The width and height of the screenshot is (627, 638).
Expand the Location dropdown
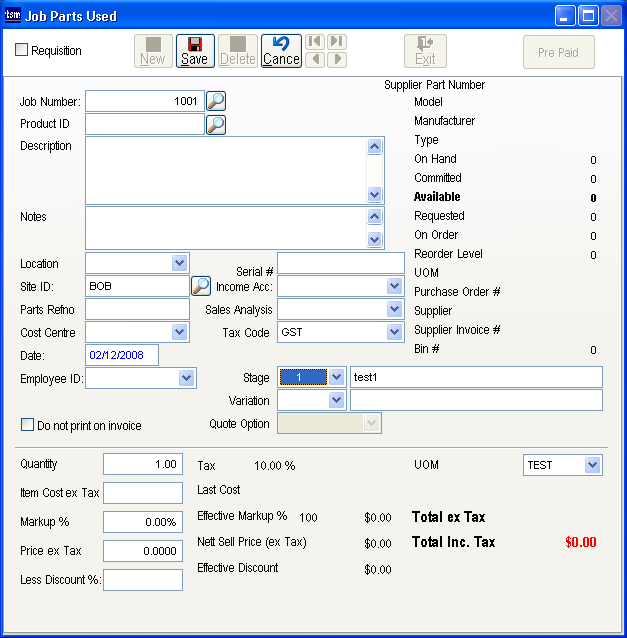179,263
